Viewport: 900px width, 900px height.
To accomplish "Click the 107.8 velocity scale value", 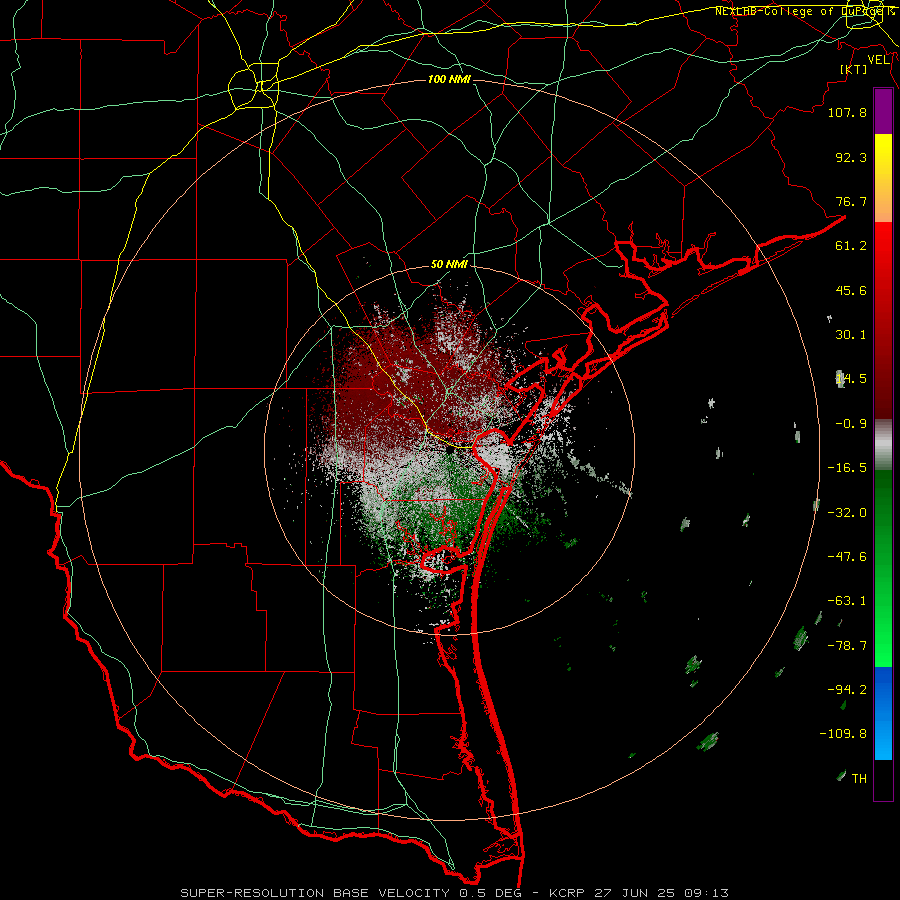I will click(847, 112).
